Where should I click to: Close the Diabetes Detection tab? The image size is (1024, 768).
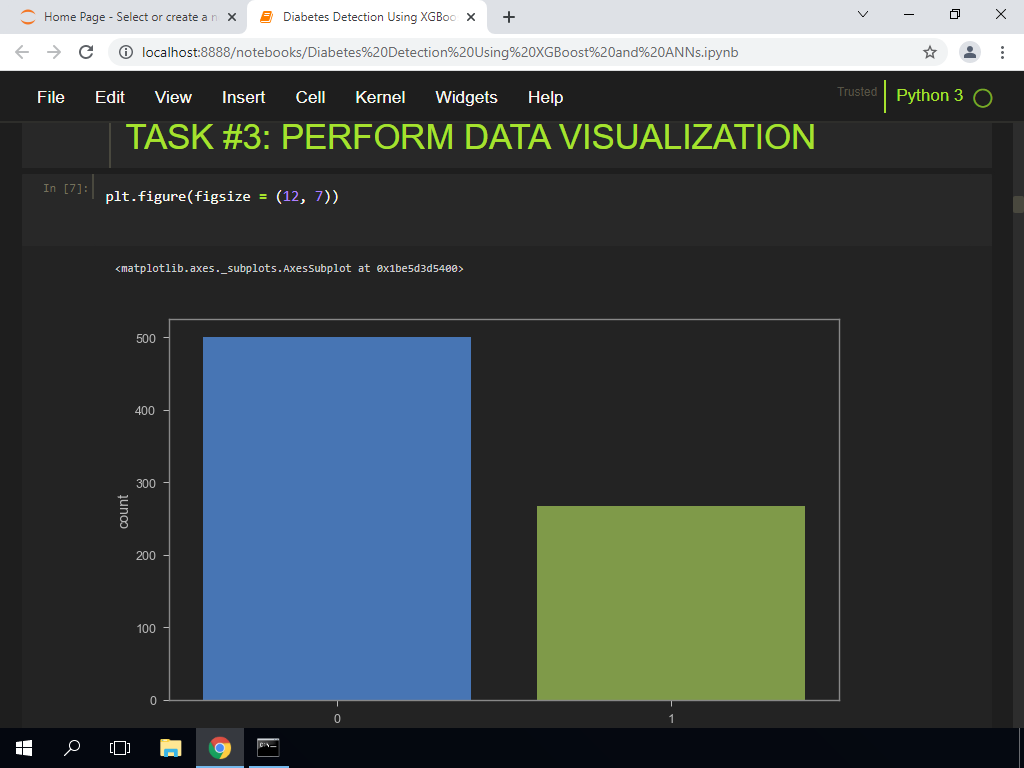coord(471,18)
